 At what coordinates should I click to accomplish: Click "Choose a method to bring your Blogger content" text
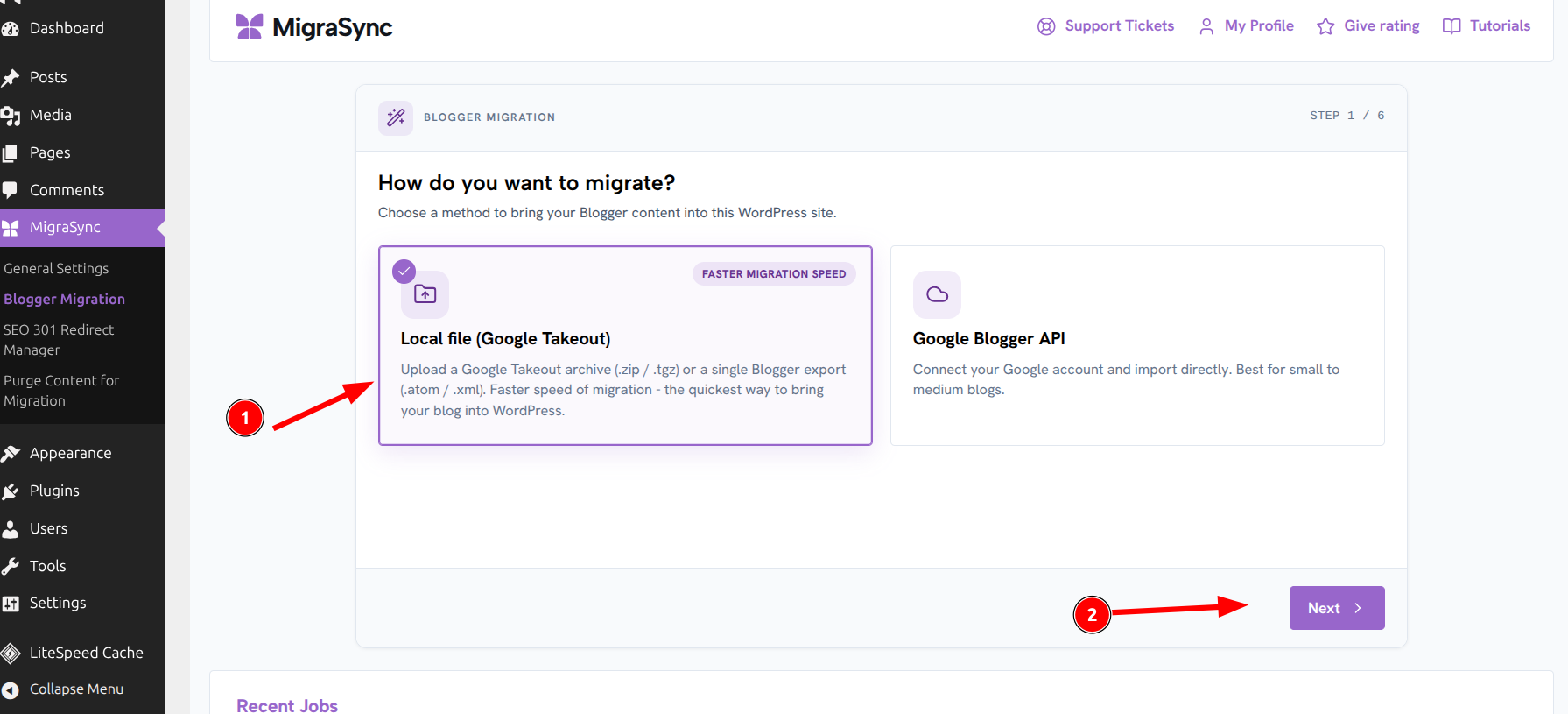[x=607, y=213]
